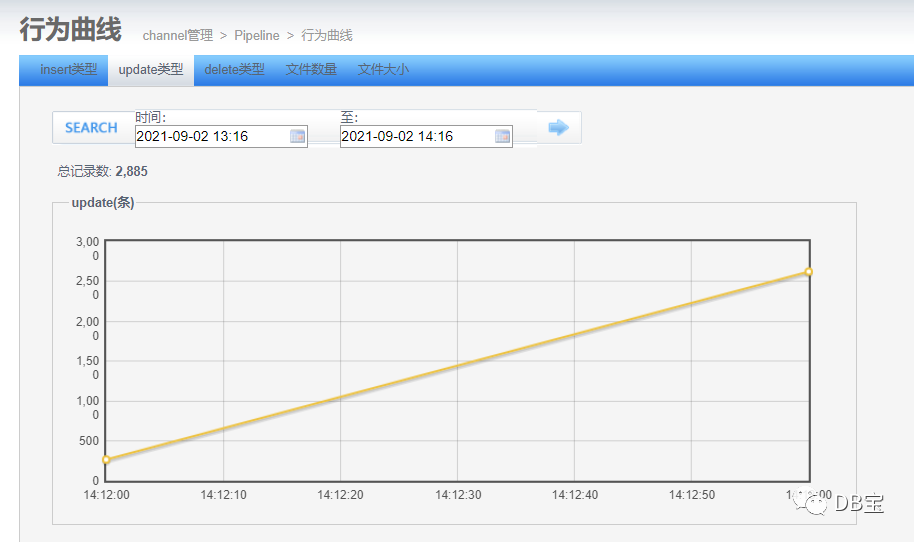Open the delete类型 tab
This screenshot has width=914, height=542.
pyautogui.click(x=234, y=69)
